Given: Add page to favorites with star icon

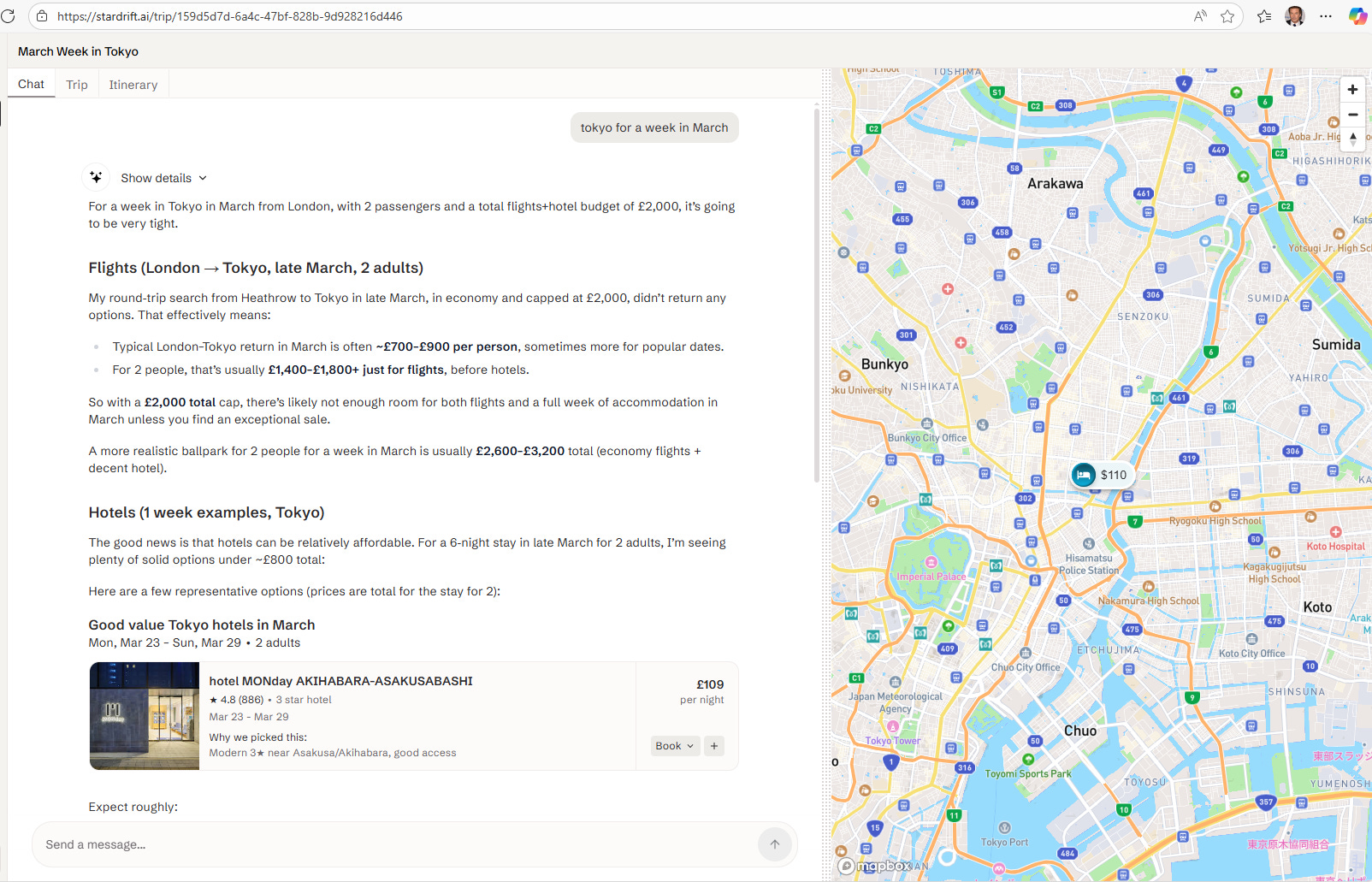Looking at the screenshot, I should tap(1227, 16).
